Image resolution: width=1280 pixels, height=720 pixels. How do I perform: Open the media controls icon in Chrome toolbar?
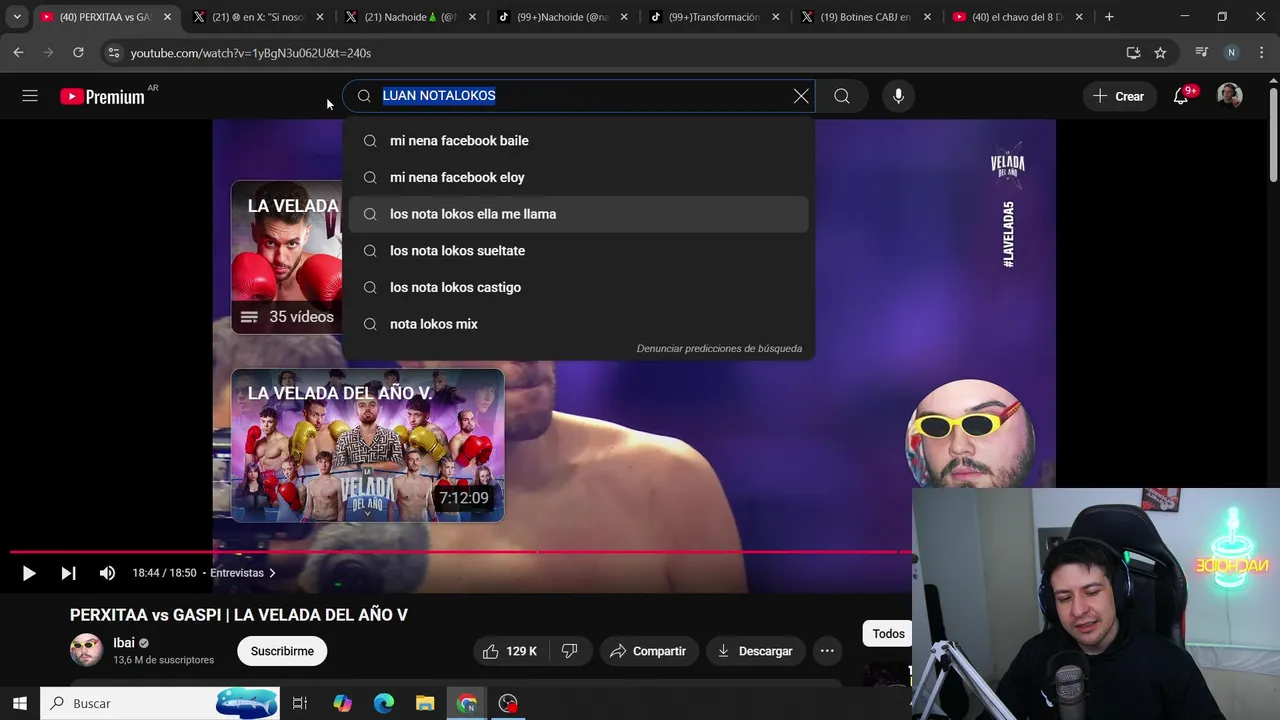click(x=1202, y=53)
